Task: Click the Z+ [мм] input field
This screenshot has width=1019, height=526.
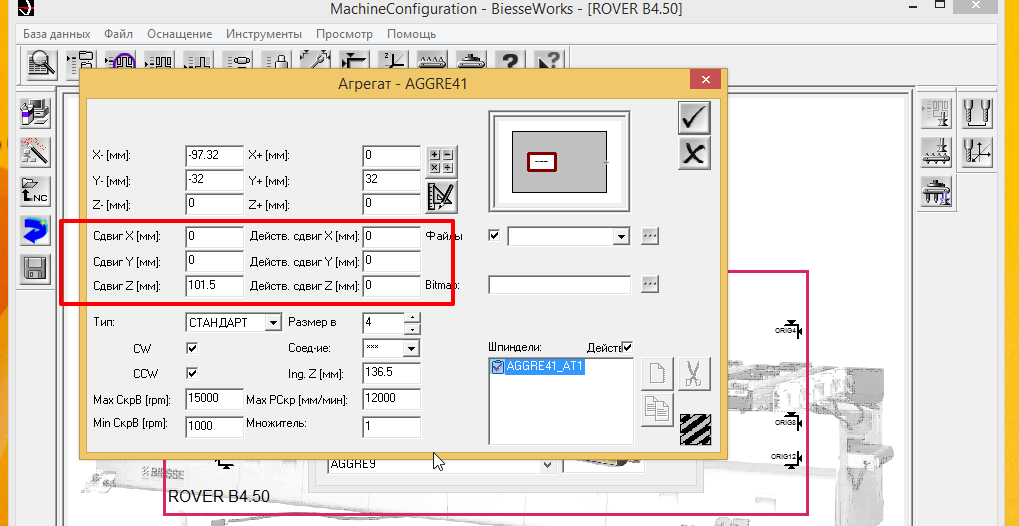Action: (x=391, y=204)
